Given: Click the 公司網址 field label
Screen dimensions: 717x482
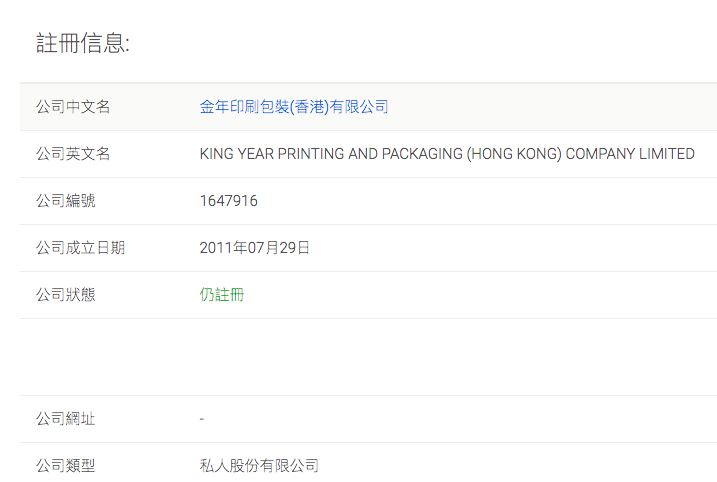Looking at the screenshot, I should [x=65, y=419].
